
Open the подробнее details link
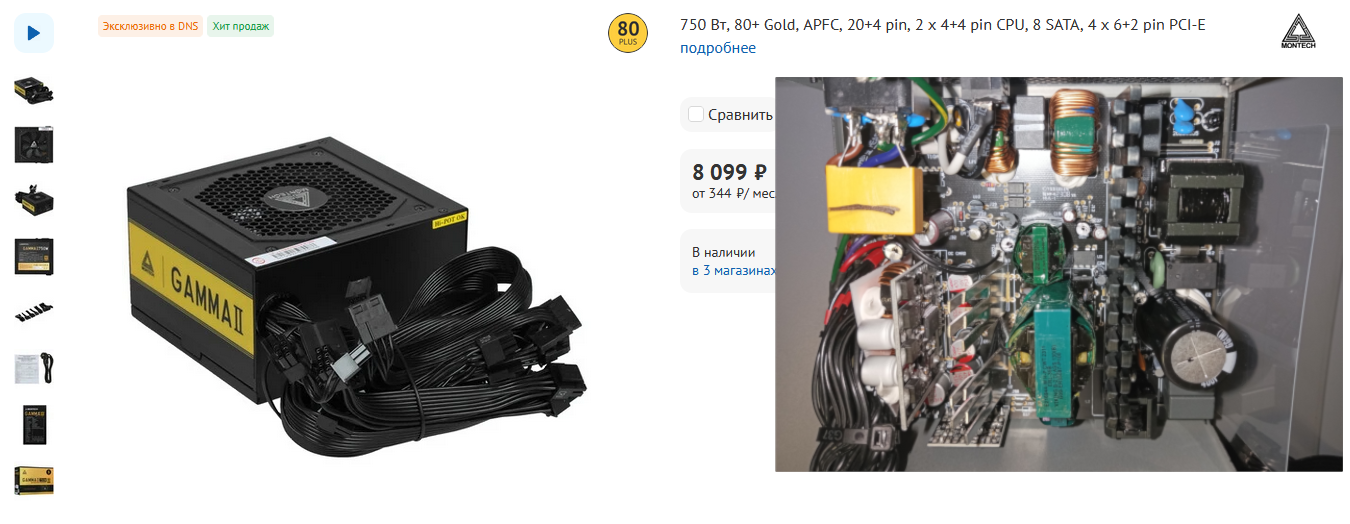coord(717,48)
